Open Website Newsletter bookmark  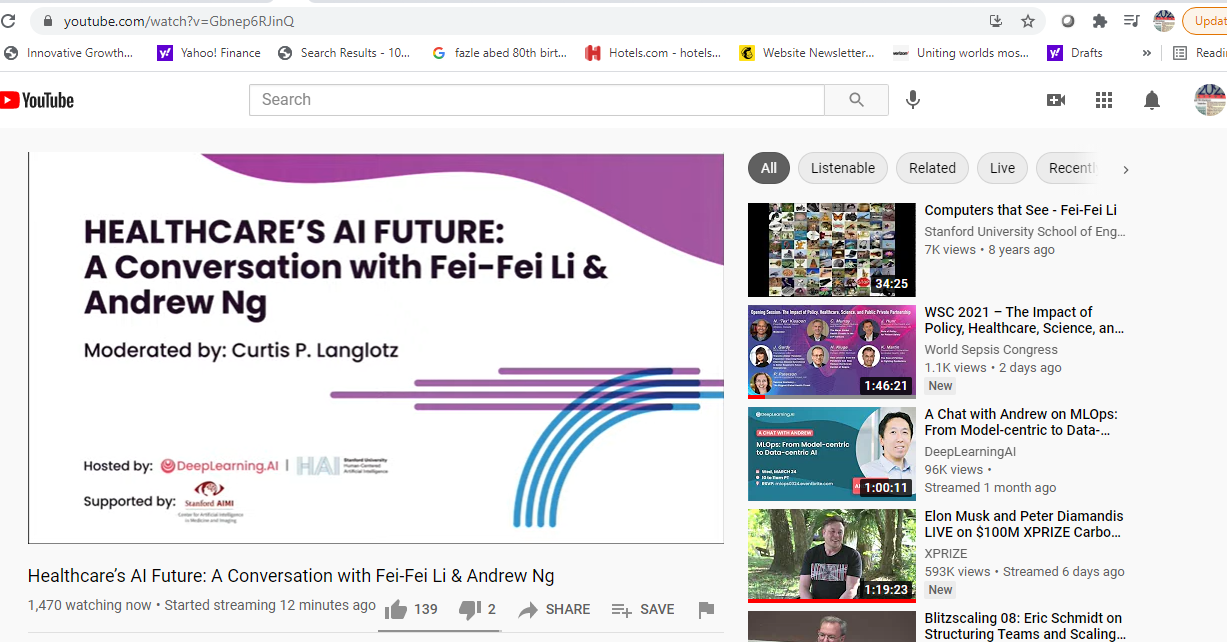click(807, 53)
